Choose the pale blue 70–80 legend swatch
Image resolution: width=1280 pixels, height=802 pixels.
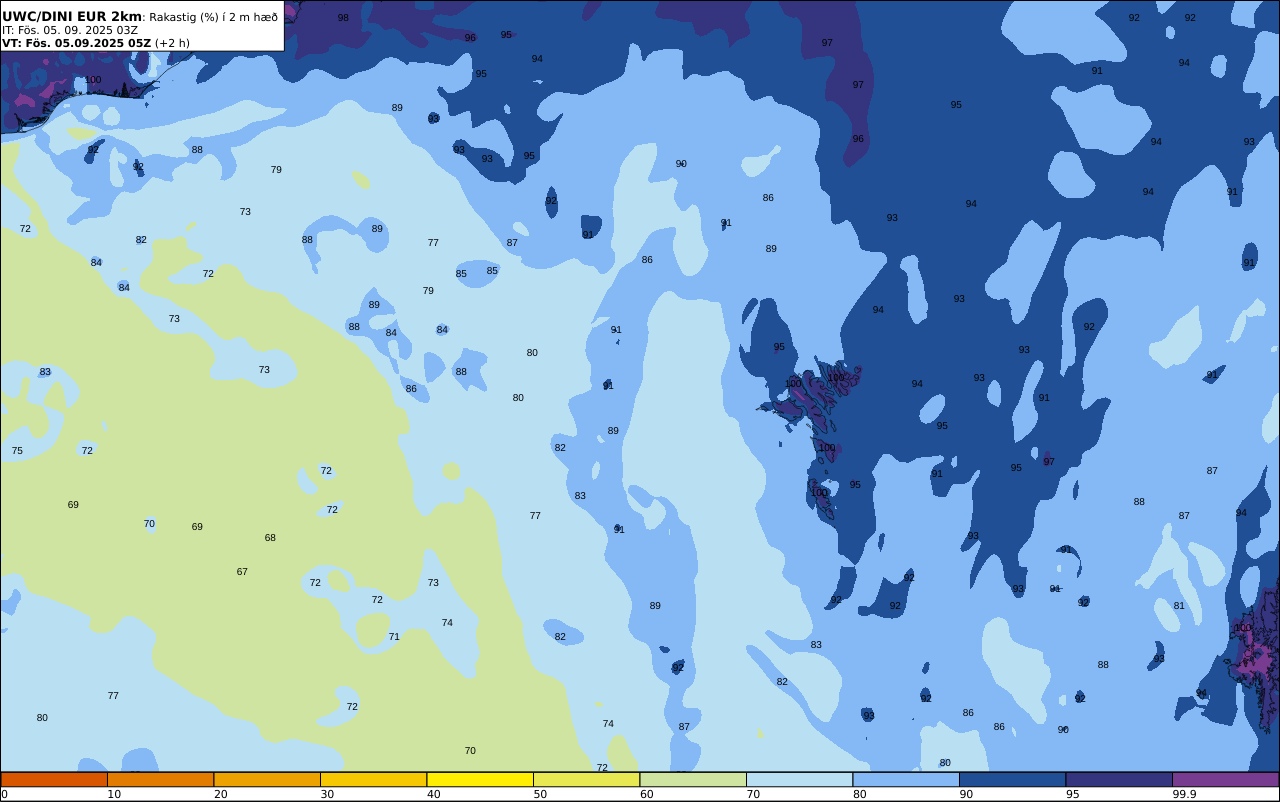coord(799,779)
